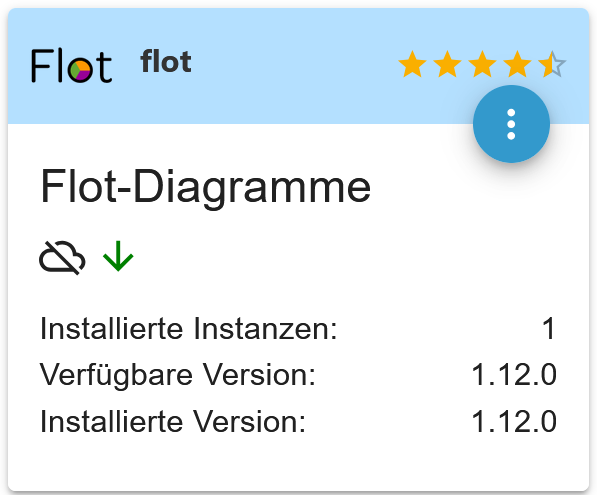597x495 pixels.
Task: Click the available version value 1.12.0
Action: click(x=514, y=375)
